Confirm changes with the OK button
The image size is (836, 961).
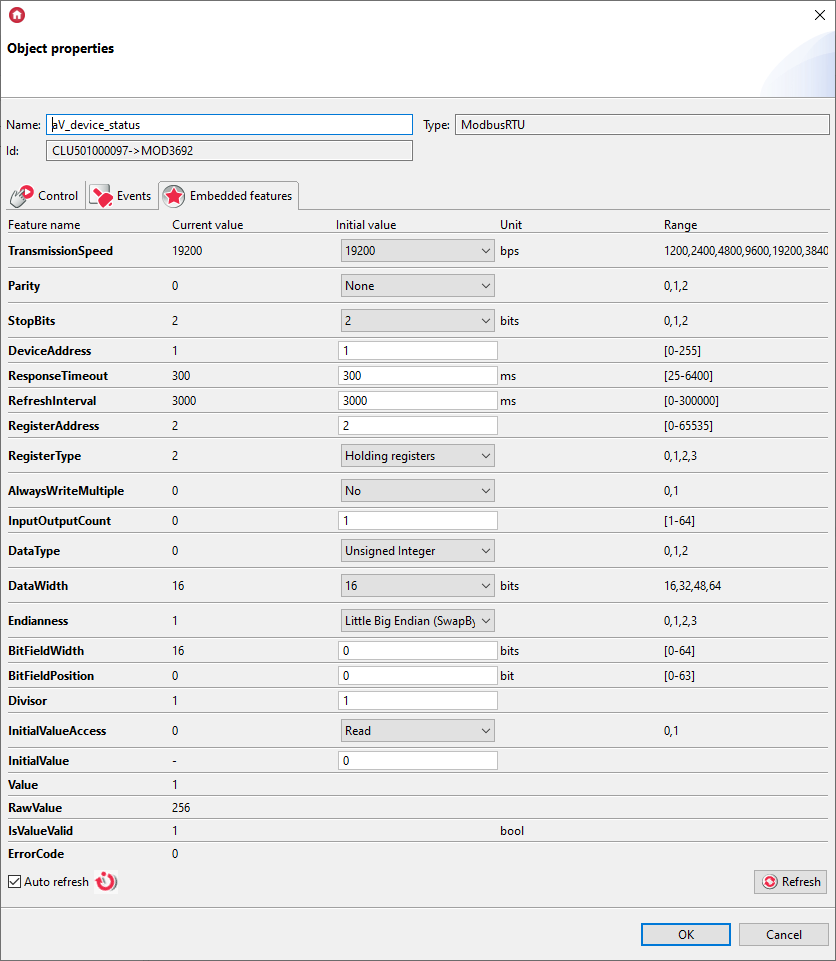coord(685,934)
